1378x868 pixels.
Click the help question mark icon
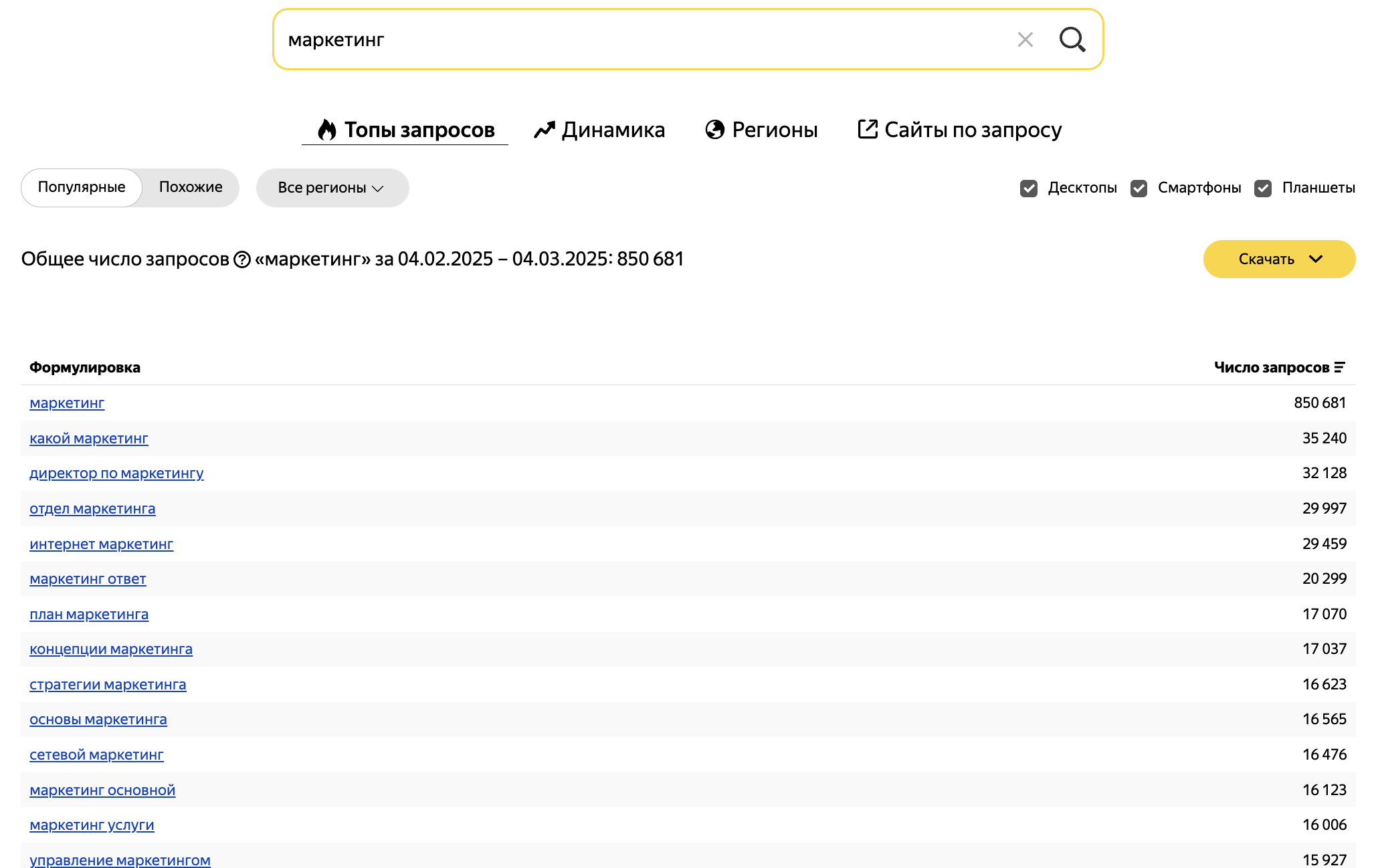[x=241, y=259]
